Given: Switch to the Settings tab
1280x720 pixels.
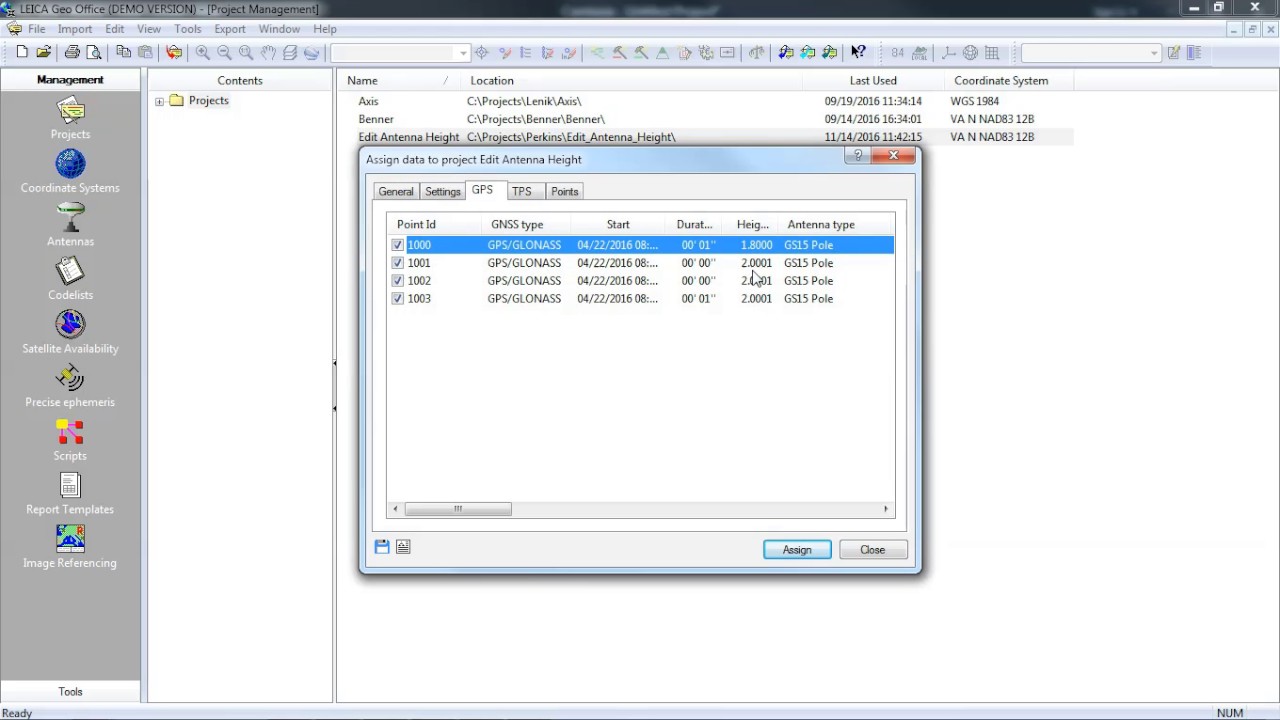Looking at the screenshot, I should (443, 191).
